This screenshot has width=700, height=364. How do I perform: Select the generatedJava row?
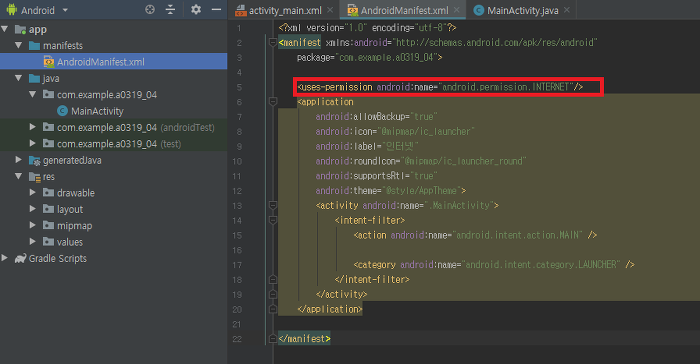(x=113, y=160)
